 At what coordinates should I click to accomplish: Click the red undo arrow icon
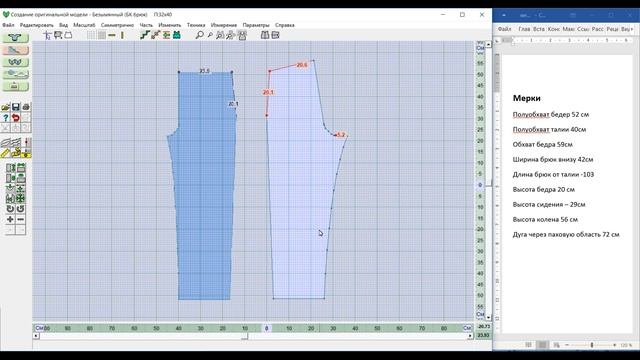16,118
